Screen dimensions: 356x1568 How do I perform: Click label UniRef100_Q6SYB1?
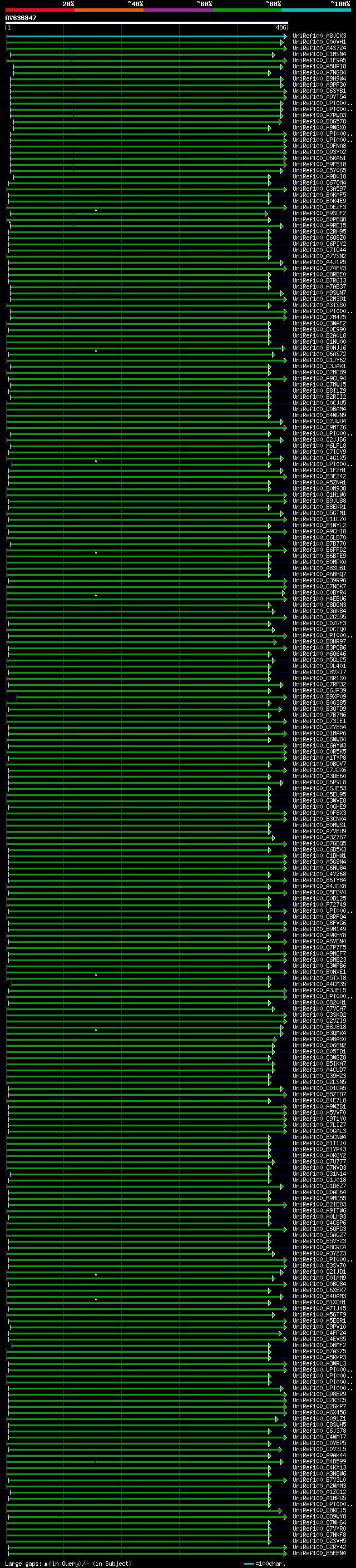click(x=319, y=91)
